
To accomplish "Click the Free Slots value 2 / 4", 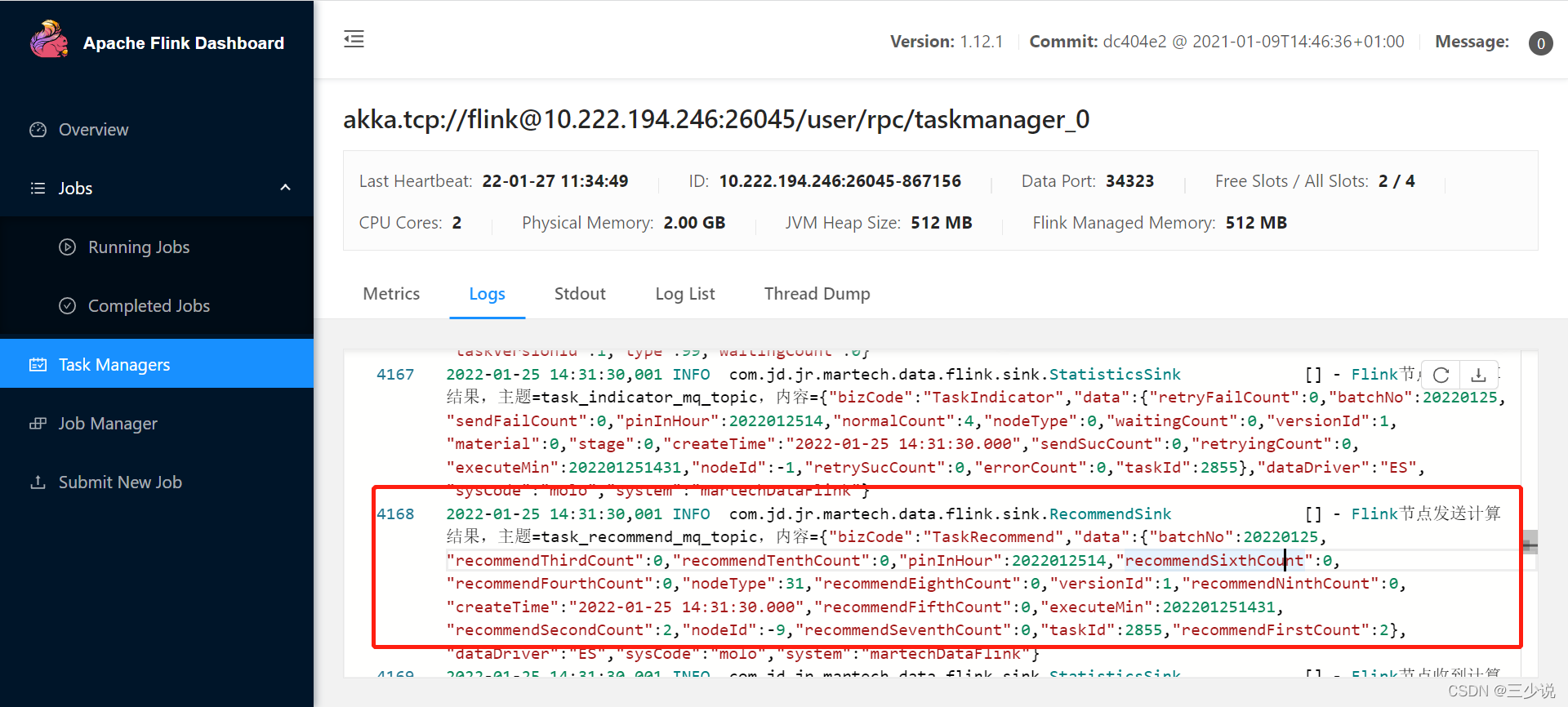I will [1396, 181].
